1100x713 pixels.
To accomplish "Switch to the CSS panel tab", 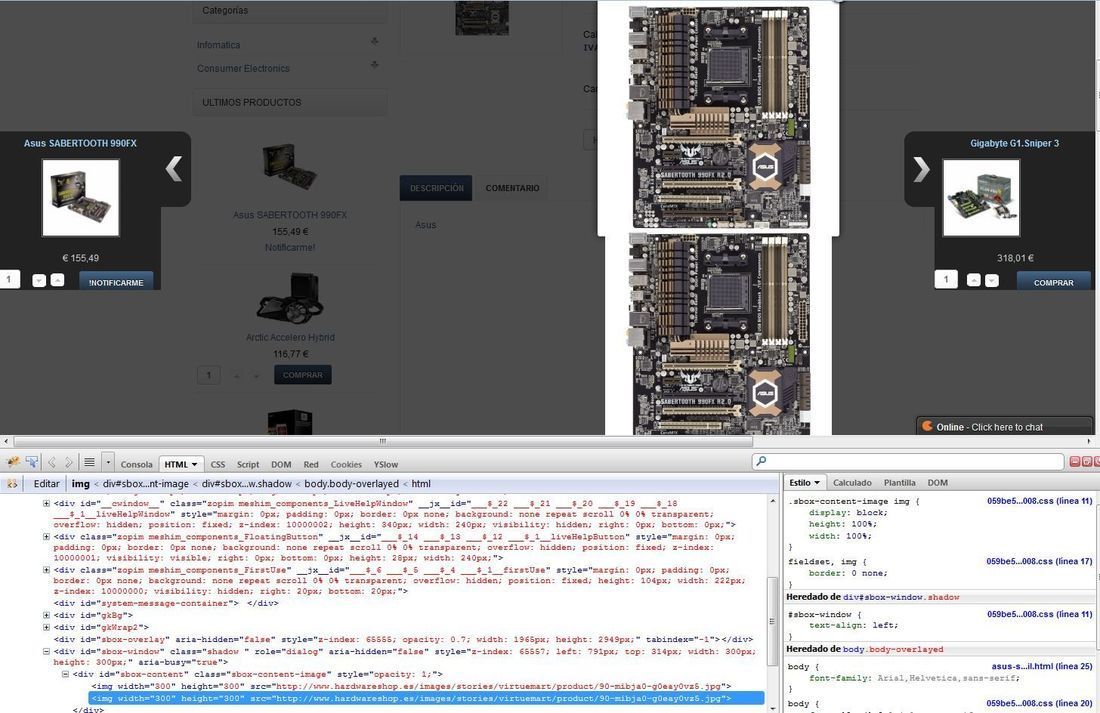I will tap(217, 465).
